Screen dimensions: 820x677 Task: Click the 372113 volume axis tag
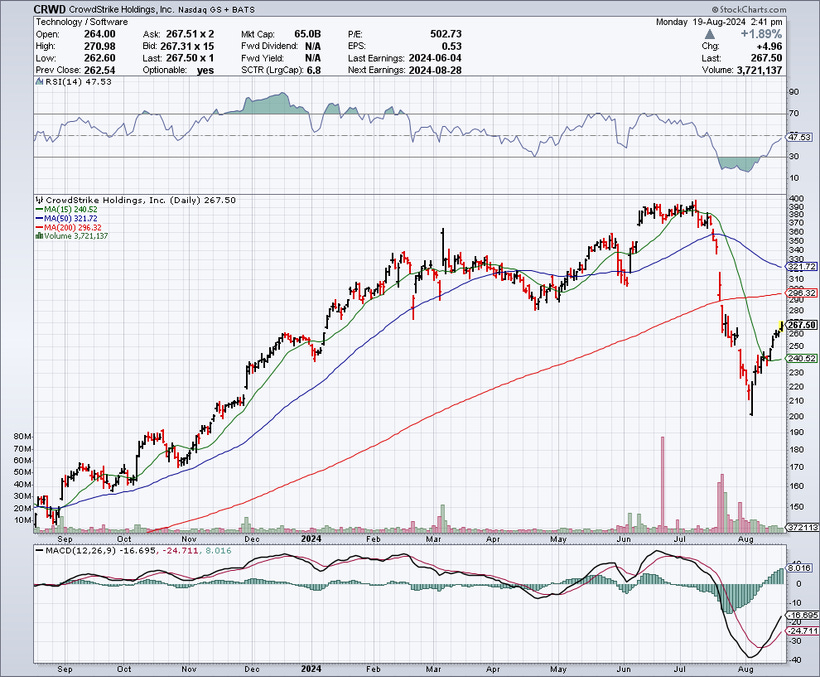pos(802,527)
